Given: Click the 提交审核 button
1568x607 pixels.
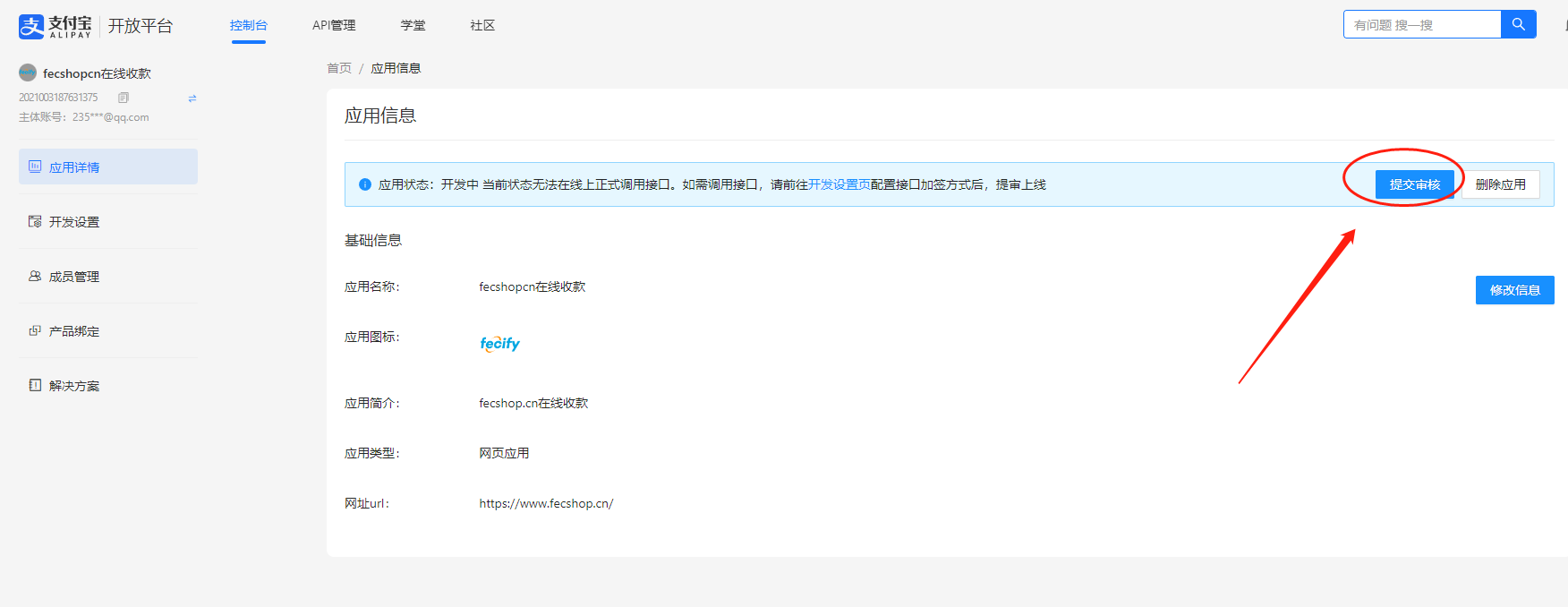Looking at the screenshot, I should (x=1415, y=184).
